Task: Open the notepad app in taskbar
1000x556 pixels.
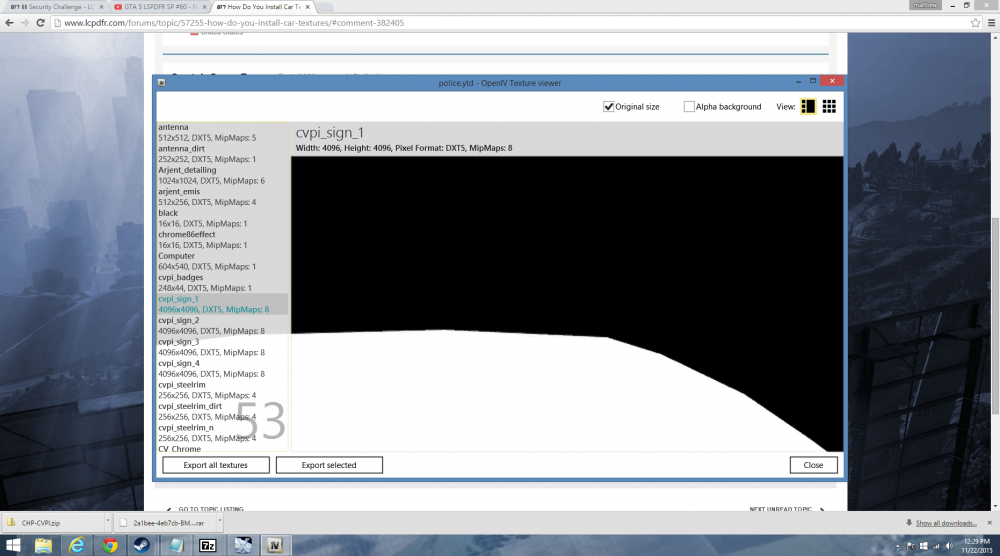Action: tap(175, 545)
